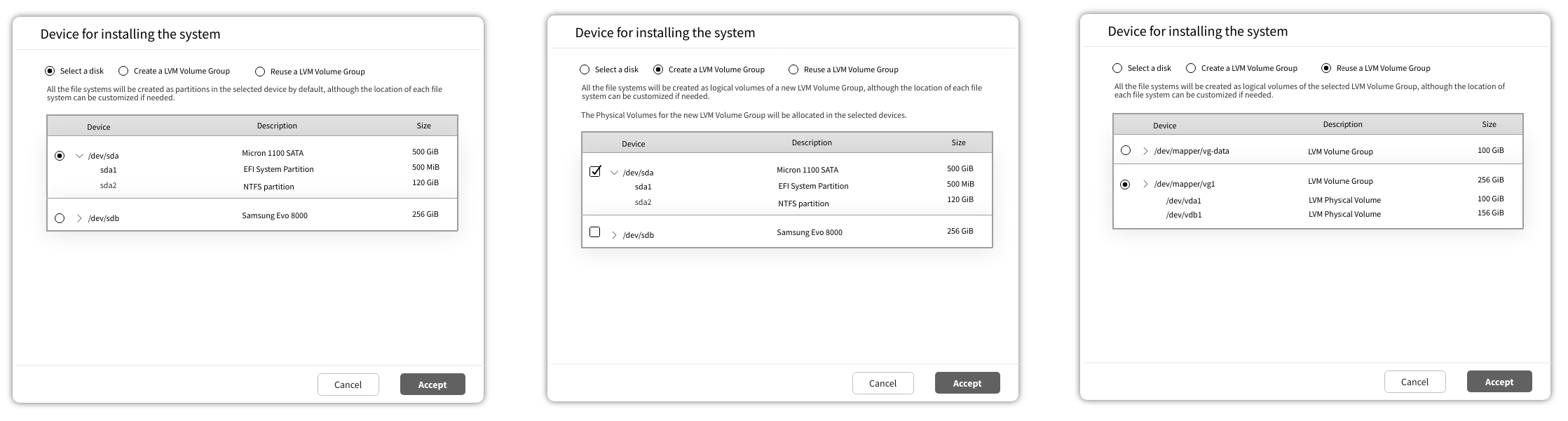
Task: Click 'Micron 1100 SATA' in middle dialog
Action: [x=807, y=170]
